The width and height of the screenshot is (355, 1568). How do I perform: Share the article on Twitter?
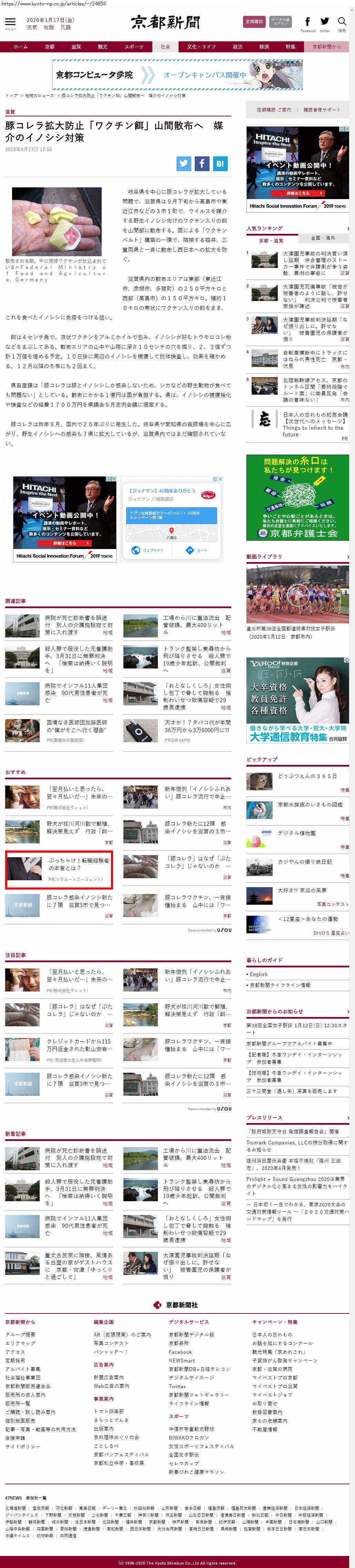click(184, 163)
